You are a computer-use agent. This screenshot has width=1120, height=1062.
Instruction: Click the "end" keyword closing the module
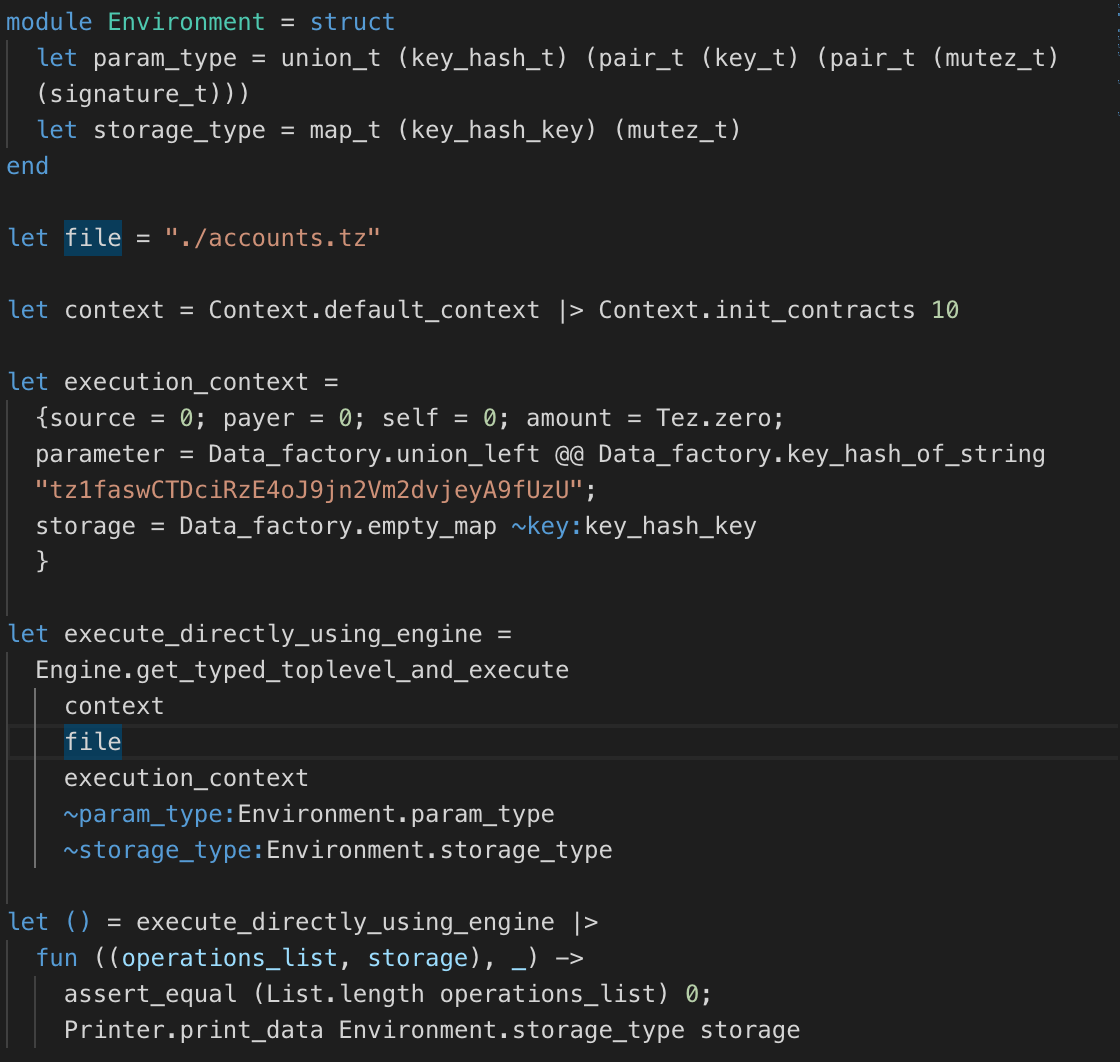(x=26, y=165)
